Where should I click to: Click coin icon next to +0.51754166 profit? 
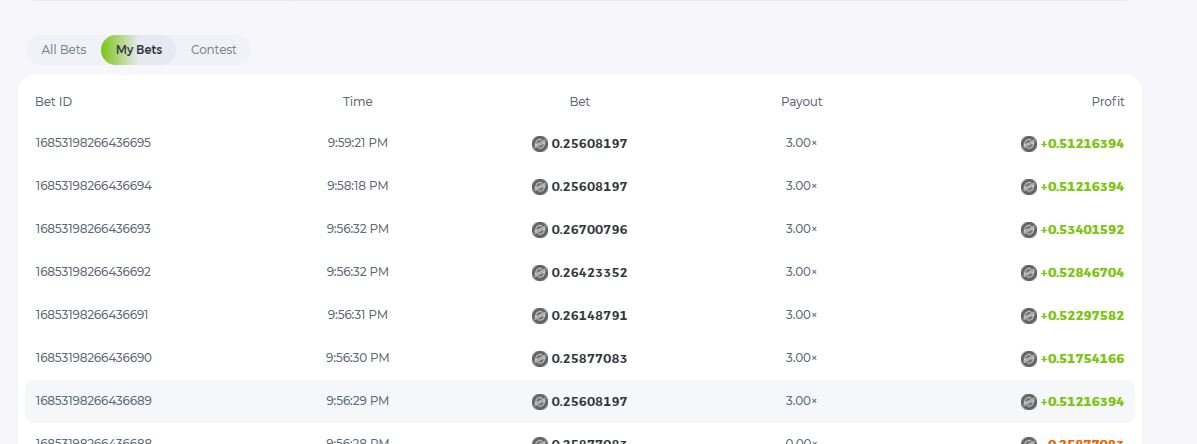(x=1028, y=359)
